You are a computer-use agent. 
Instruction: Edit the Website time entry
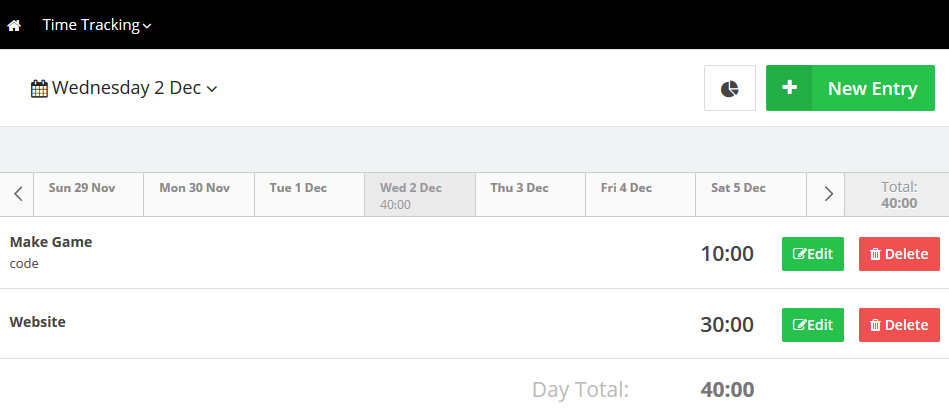coord(812,325)
